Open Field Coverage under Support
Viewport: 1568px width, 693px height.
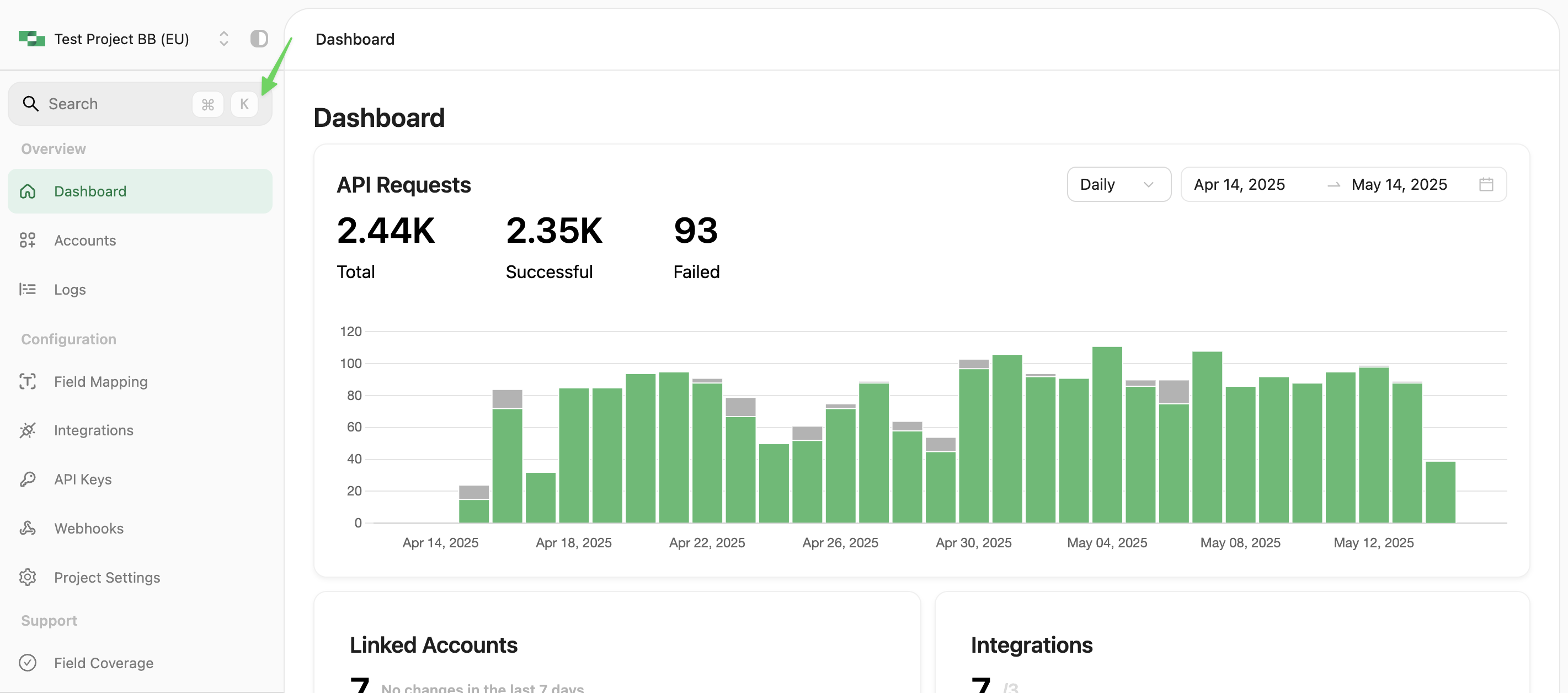(140, 663)
